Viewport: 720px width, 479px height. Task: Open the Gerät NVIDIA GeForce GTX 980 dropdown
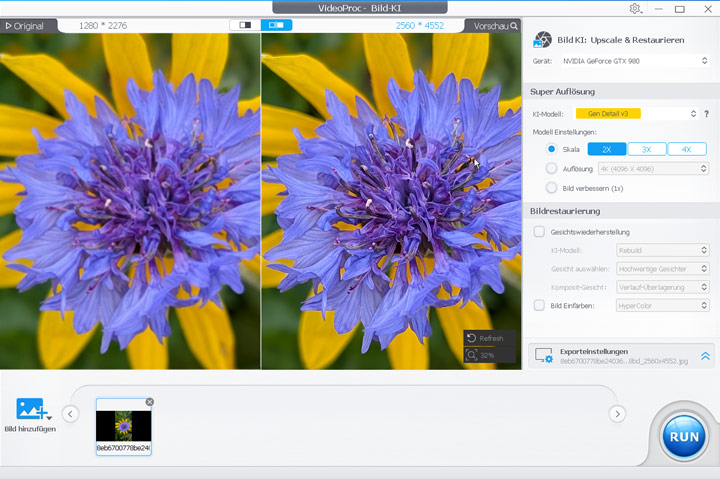click(635, 61)
